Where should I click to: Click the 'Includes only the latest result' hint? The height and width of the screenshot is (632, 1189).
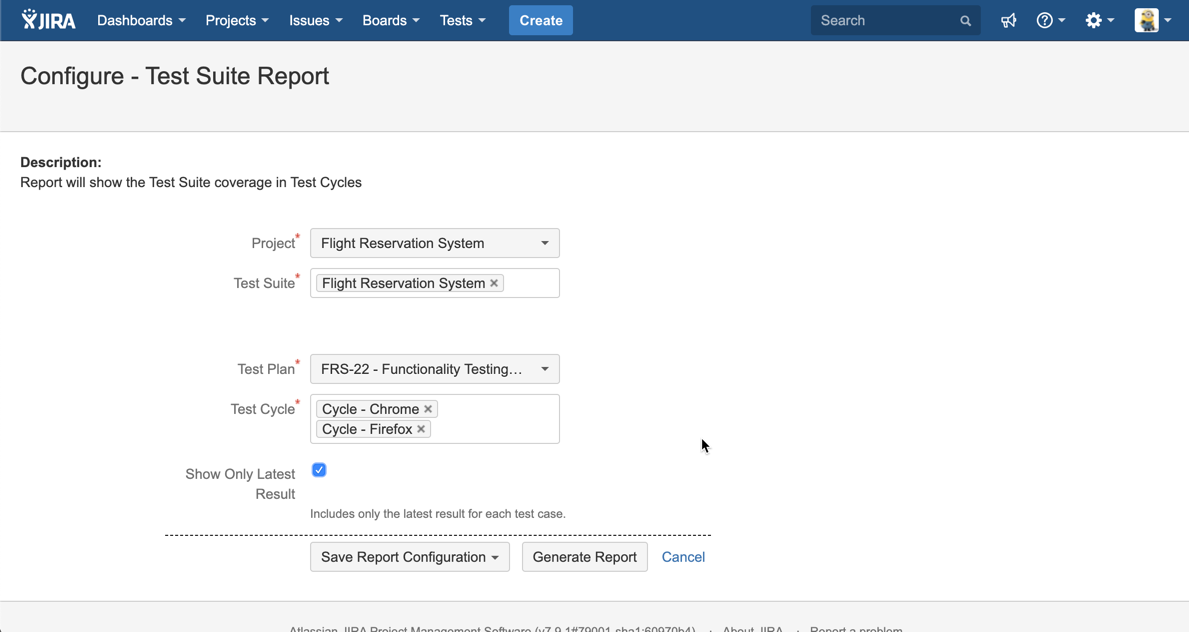click(x=438, y=514)
